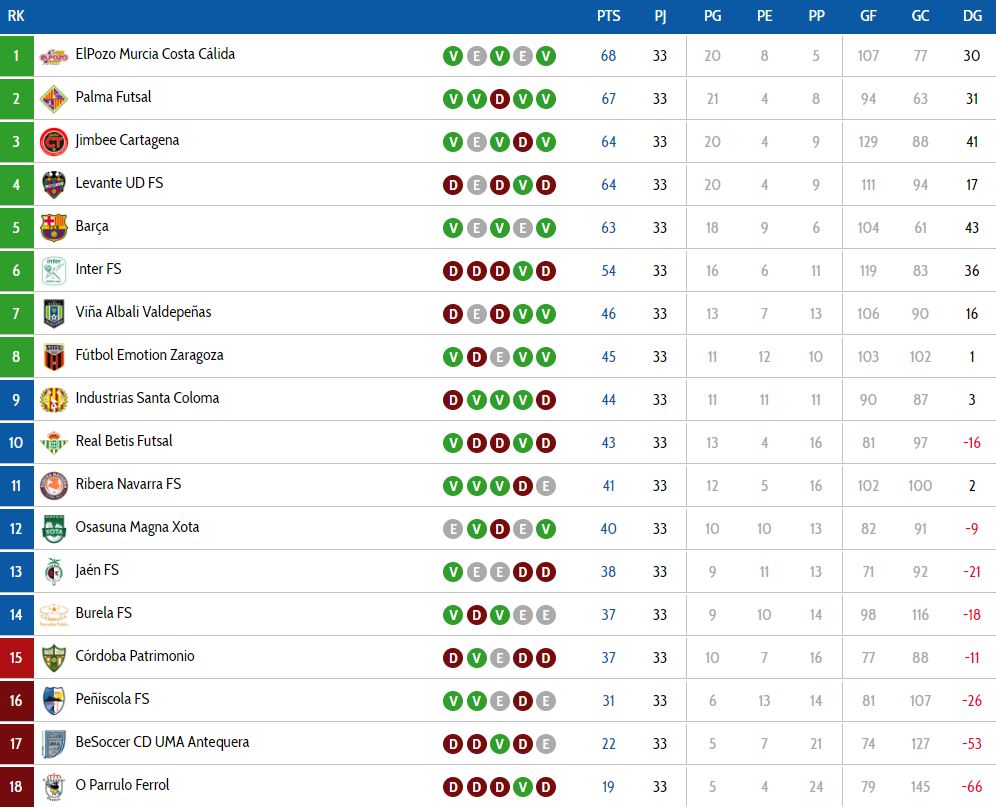Click the Barça team crest
This screenshot has width=996, height=808.
54,228
